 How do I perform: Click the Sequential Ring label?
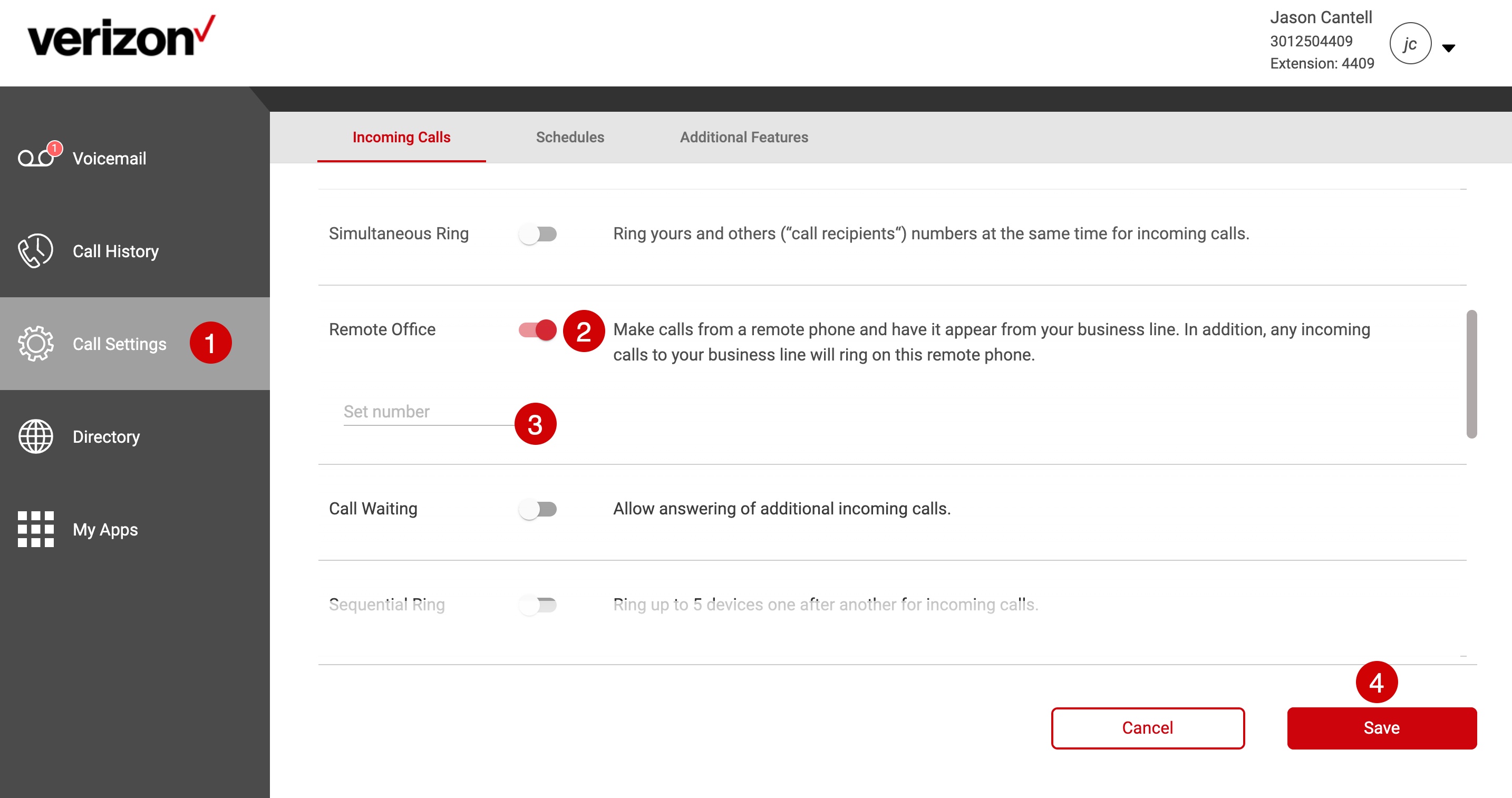[x=387, y=605]
